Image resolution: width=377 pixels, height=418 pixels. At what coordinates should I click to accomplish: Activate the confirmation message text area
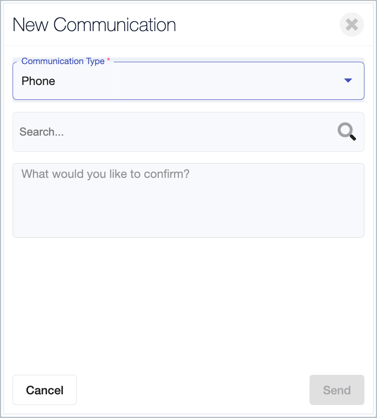coord(188,200)
